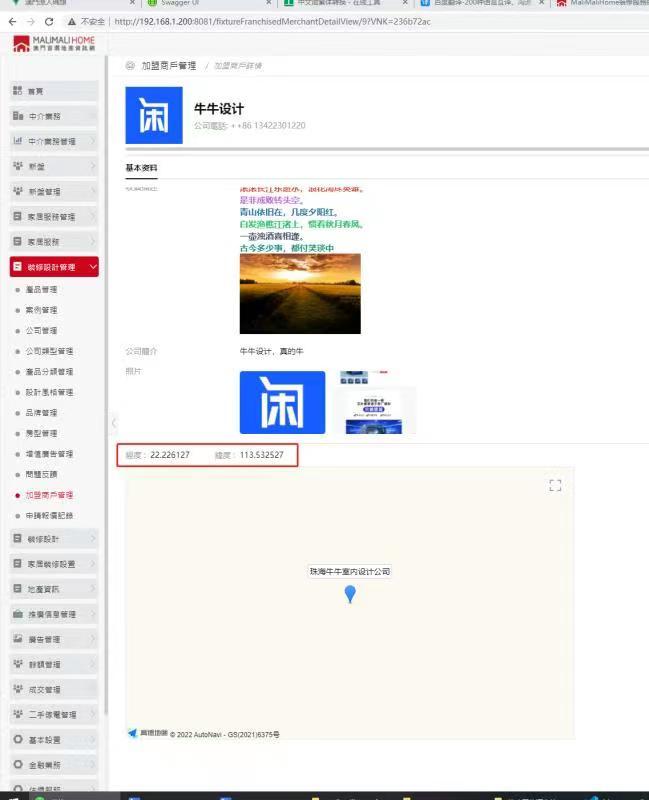
Task: Close the Swagger UI browser tab
Action: tap(268, 3)
